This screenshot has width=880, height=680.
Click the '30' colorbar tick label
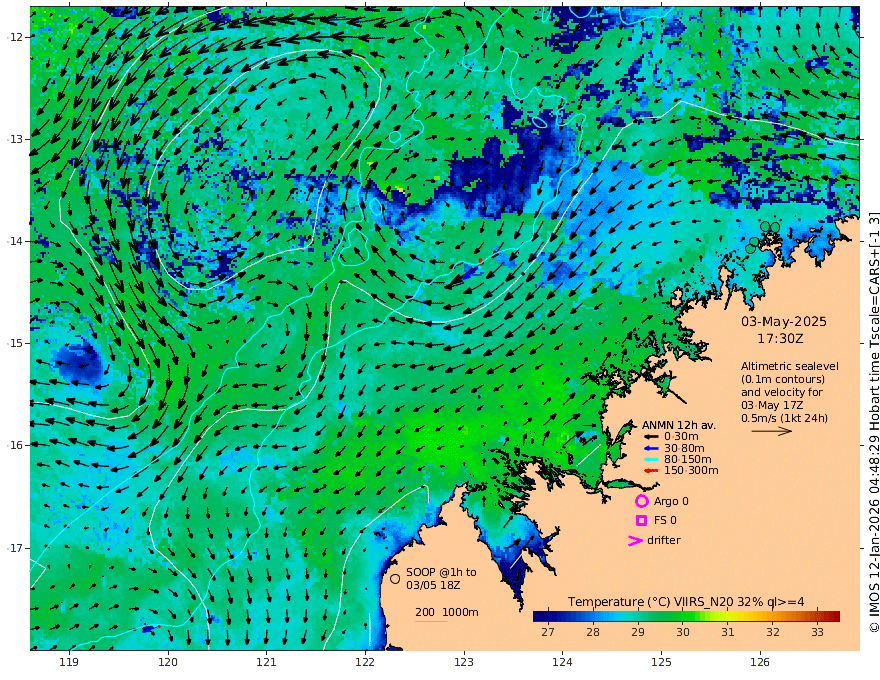[682, 632]
